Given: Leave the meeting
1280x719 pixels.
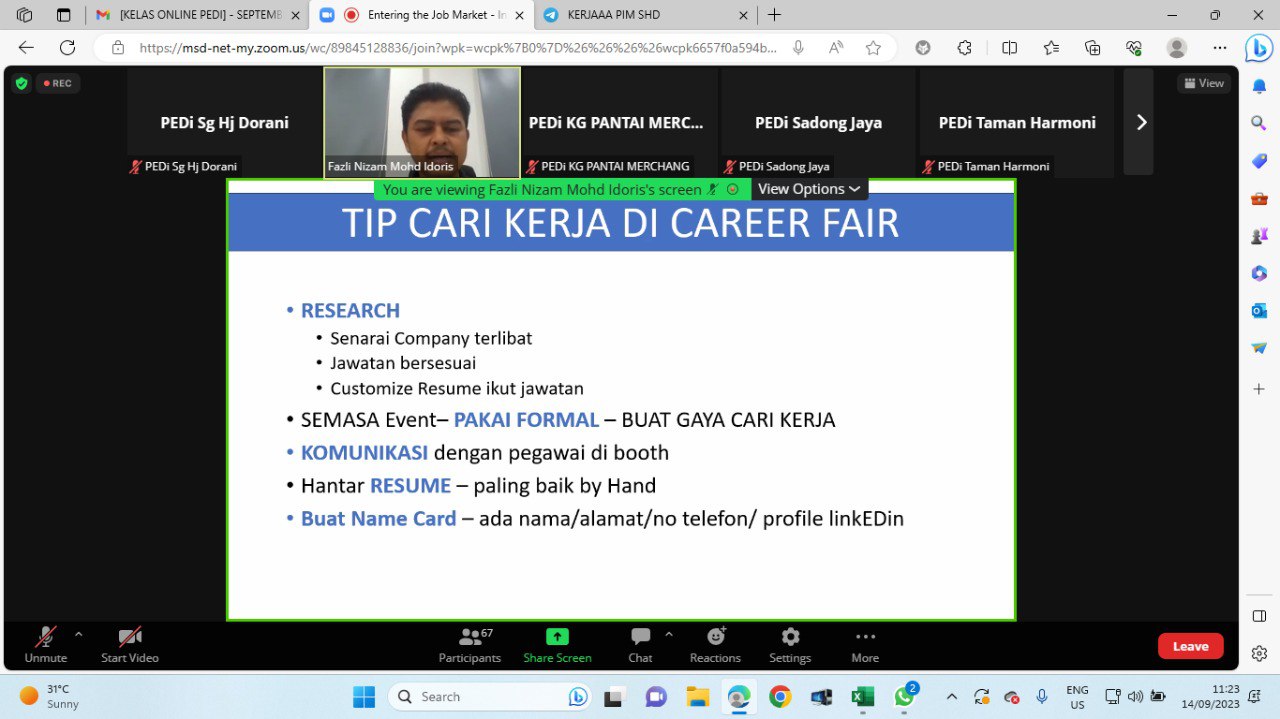Looking at the screenshot, I should click(1190, 646).
